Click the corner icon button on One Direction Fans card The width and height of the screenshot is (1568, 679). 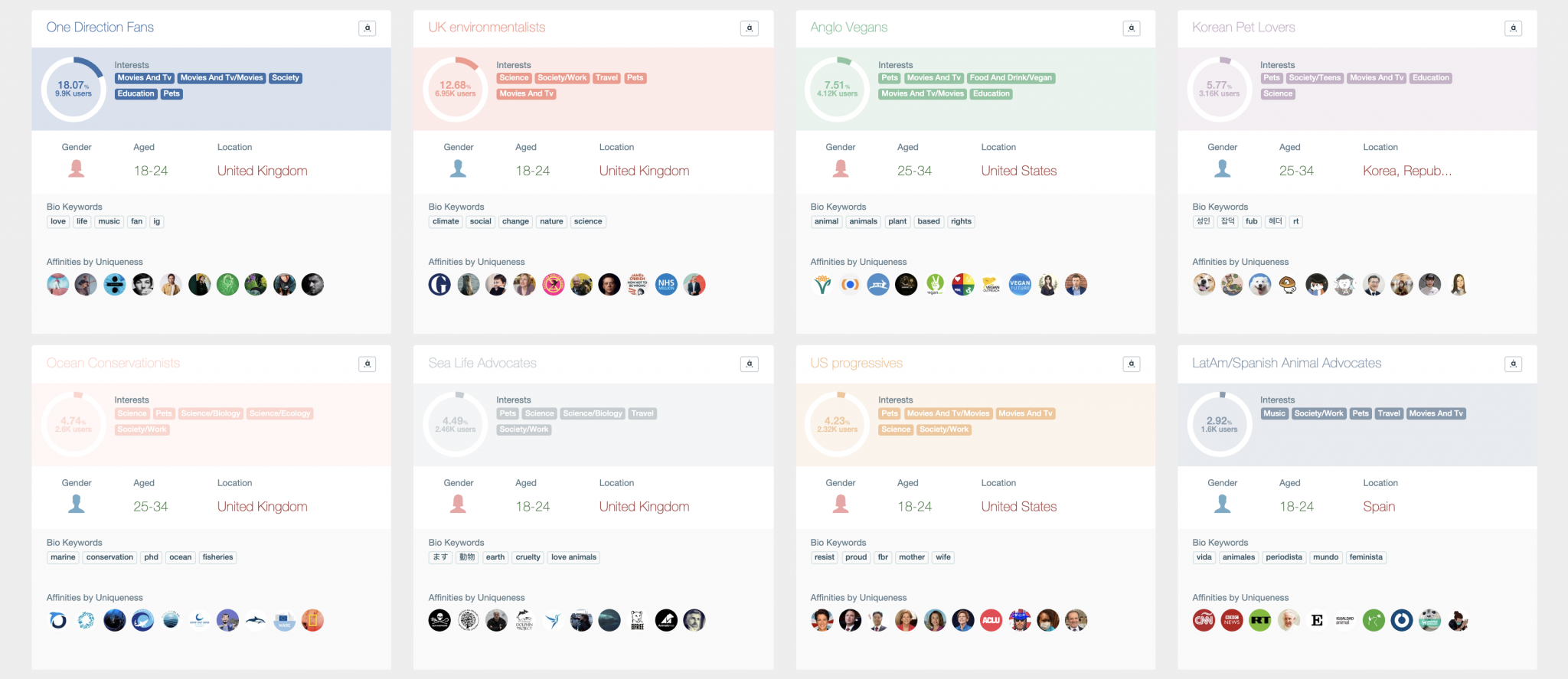tap(367, 28)
